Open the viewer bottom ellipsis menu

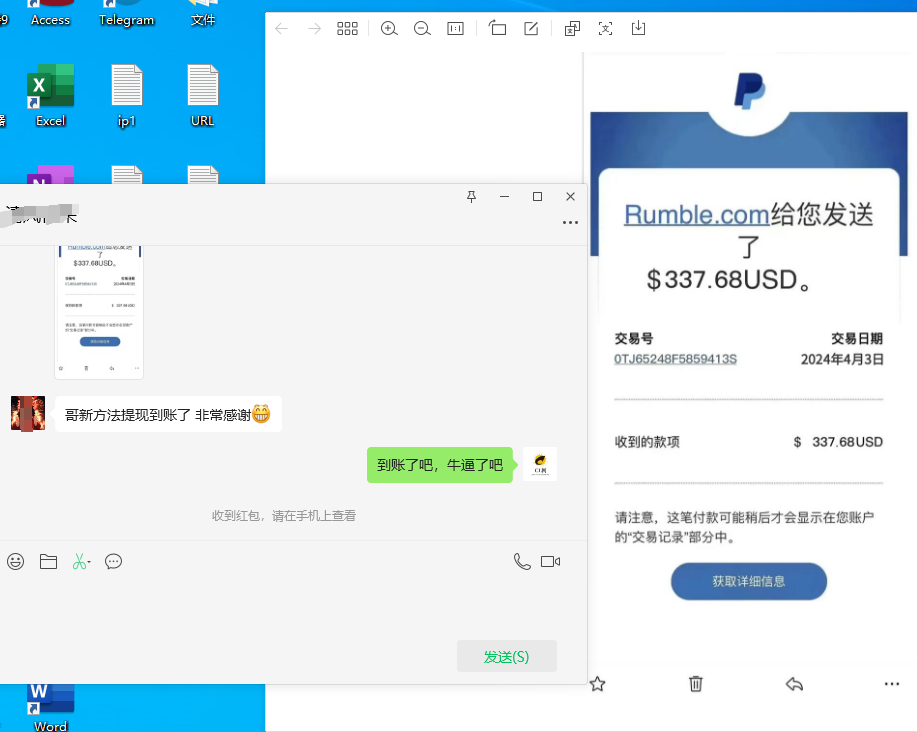[x=891, y=684]
